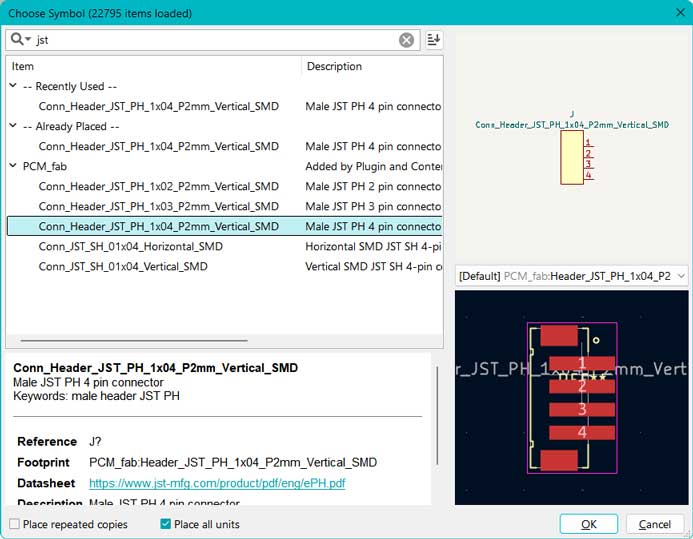Select 1x04 header under Recently Used
693x539 pixels.
[225, 106]
